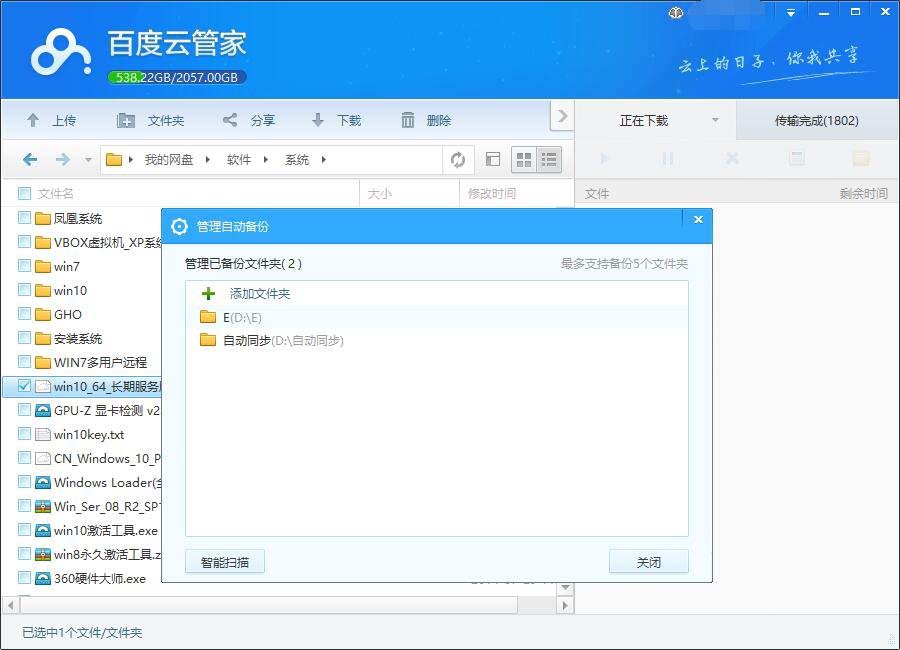Select the GPU-Z 显卡检测 file
The height and width of the screenshot is (650, 900).
[98, 410]
